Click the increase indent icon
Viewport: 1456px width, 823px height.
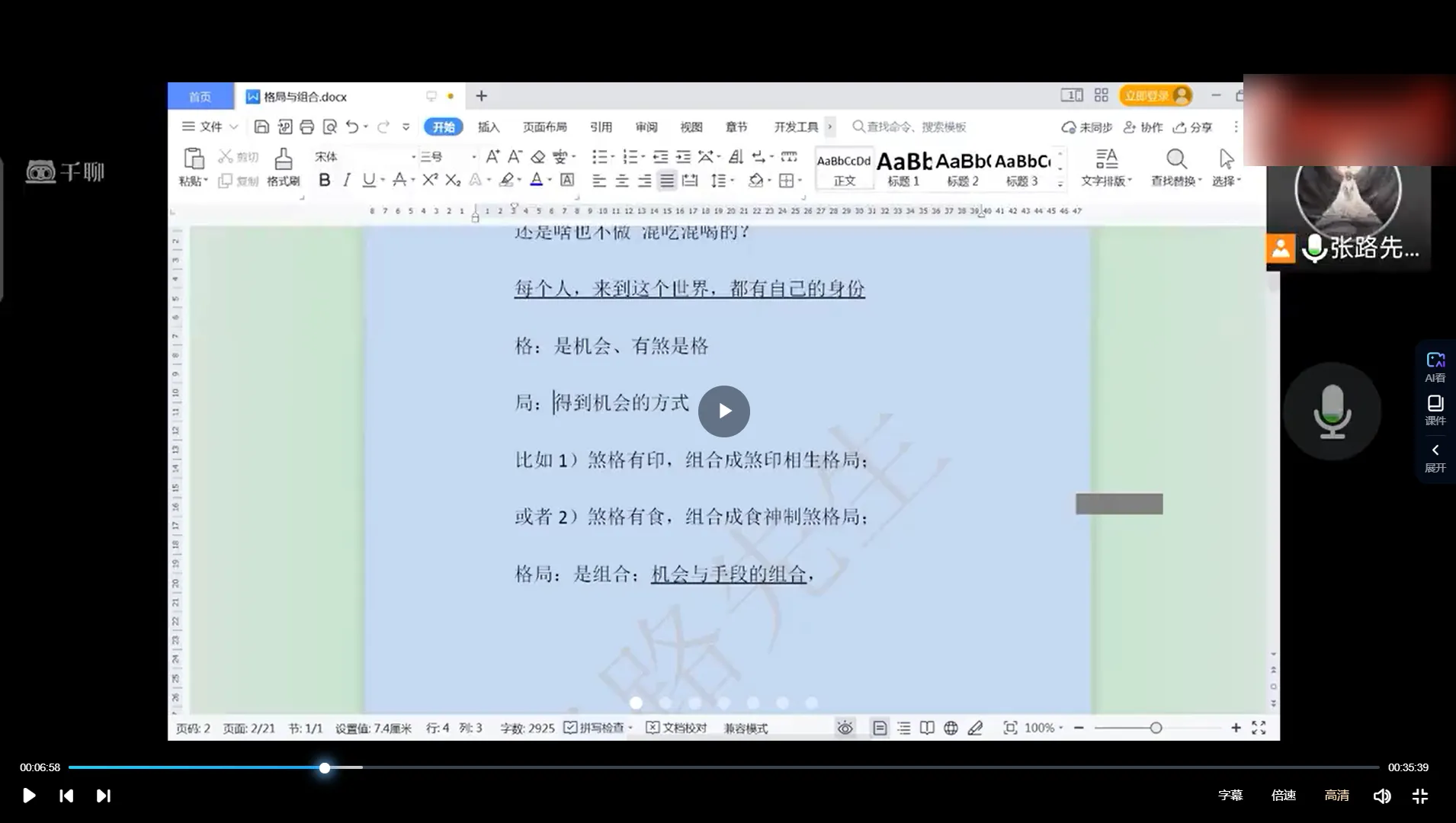[x=683, y=157]
